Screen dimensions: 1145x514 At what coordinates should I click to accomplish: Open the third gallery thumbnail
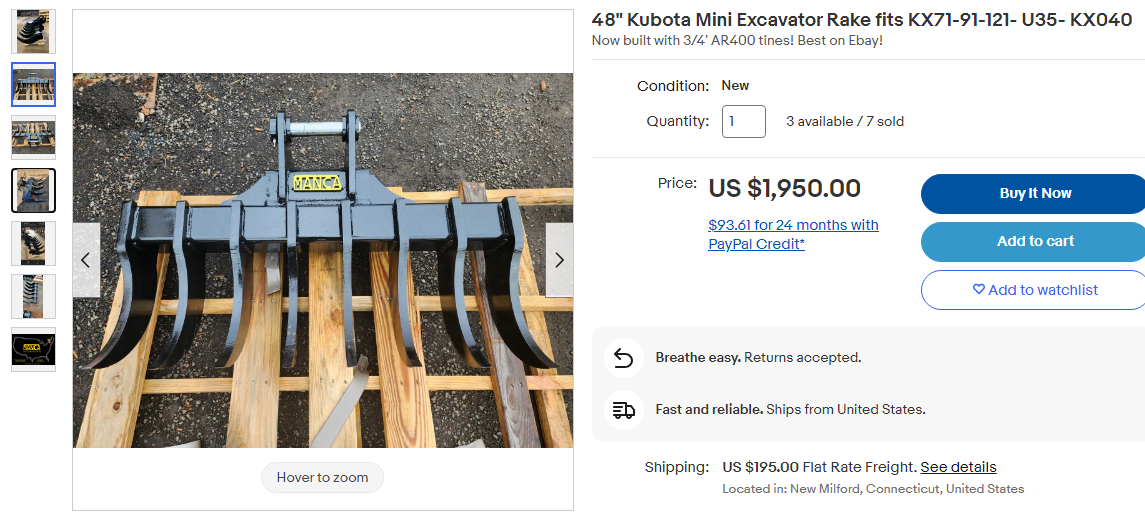point(33,138)
